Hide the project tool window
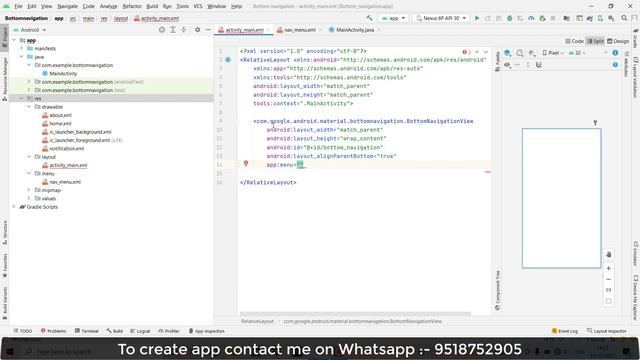This screenshot has width=640, height=360. pyautogui.click(x=208, y=30)
